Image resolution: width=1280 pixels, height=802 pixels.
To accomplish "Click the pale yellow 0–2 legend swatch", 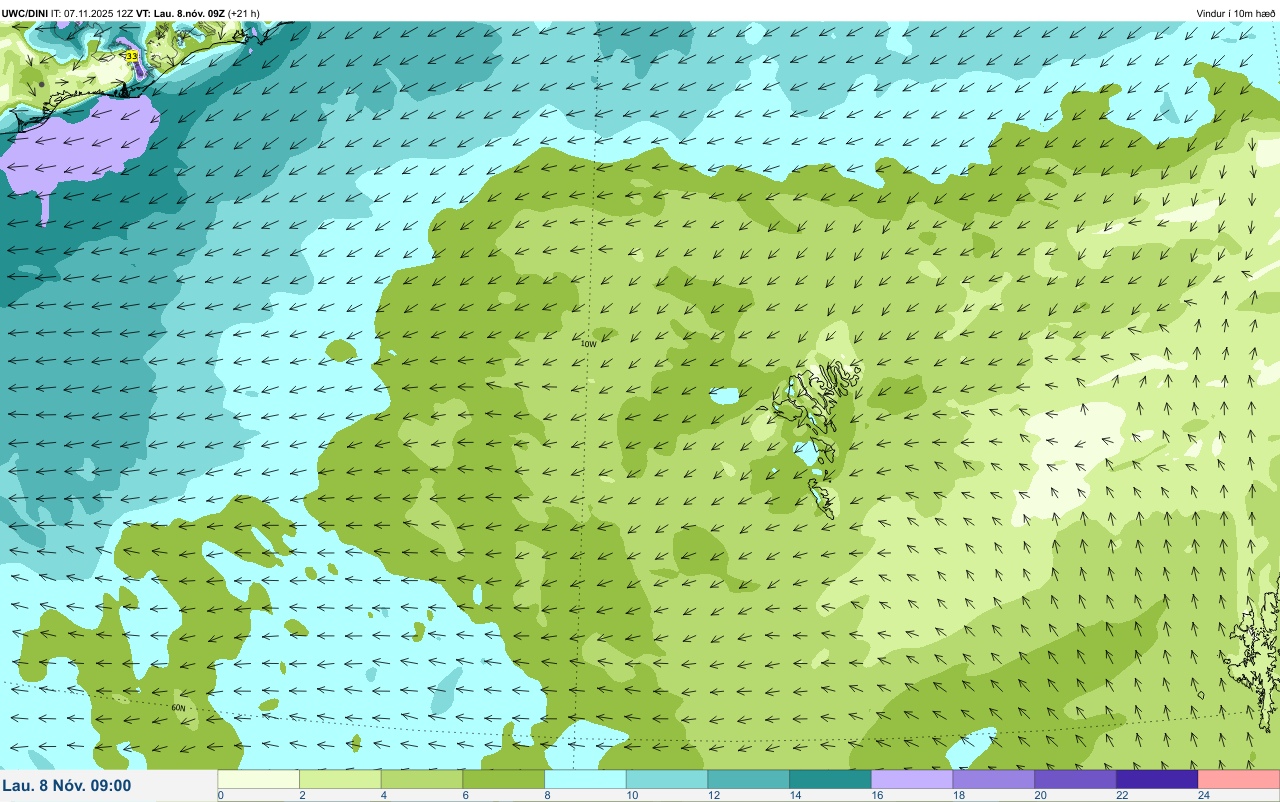I will (259, 779).
